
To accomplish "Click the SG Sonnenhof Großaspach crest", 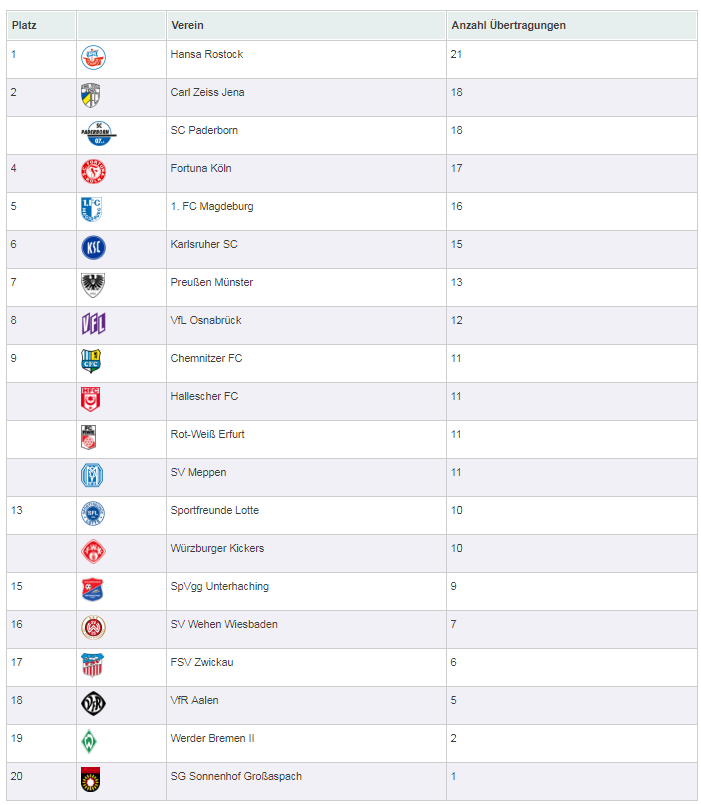I will (x=90, y=779).
